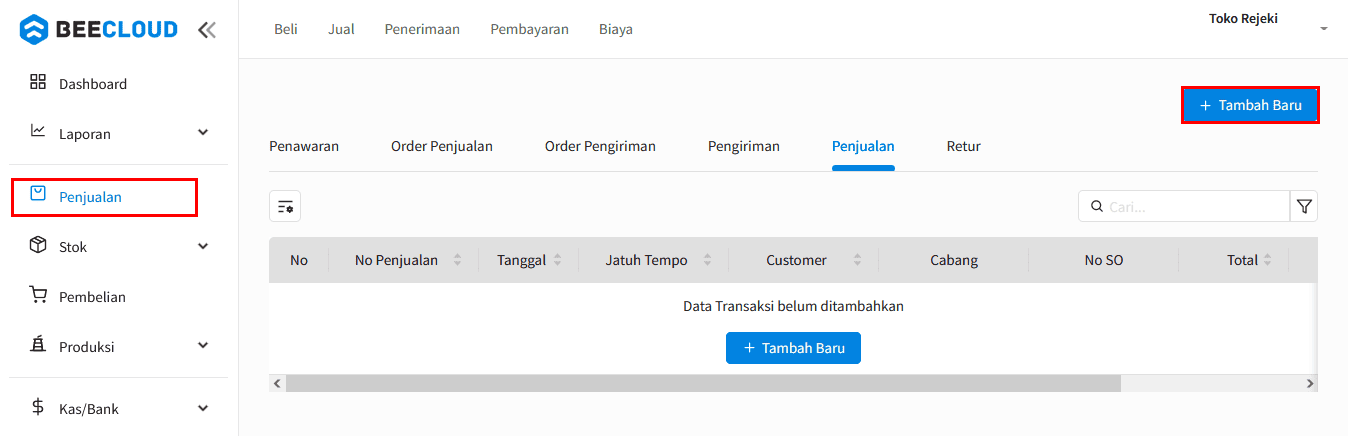Open the Pembayaran top menu

click(x=529, y=29)
